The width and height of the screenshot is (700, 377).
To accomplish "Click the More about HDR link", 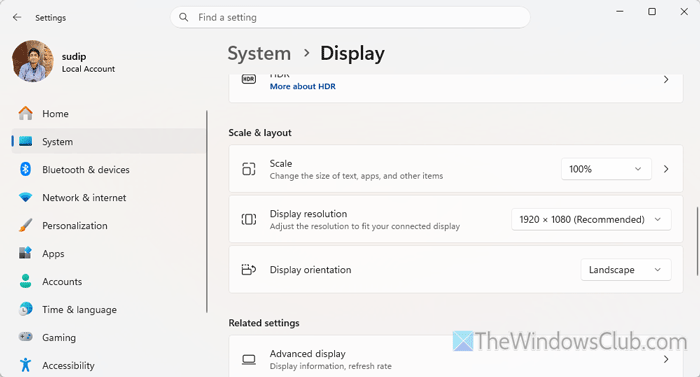I will pos(303,86).
